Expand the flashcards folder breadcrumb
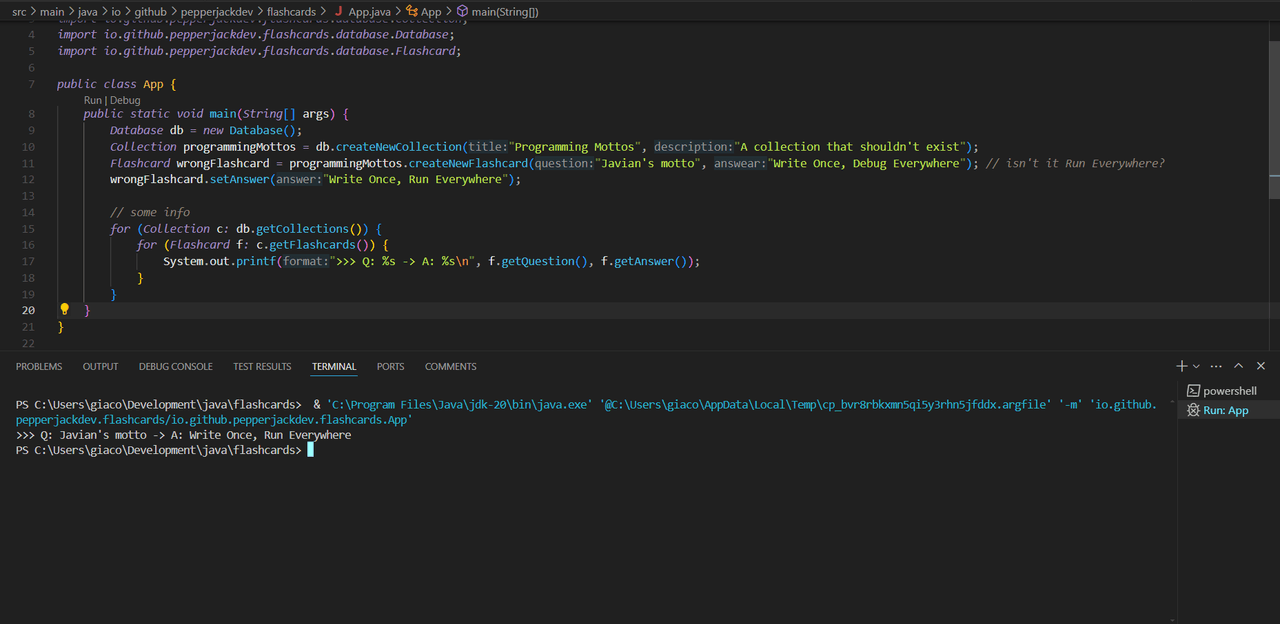Image resolution: width=1280 pixels, height=624 pixels. [x=291, y=12]
